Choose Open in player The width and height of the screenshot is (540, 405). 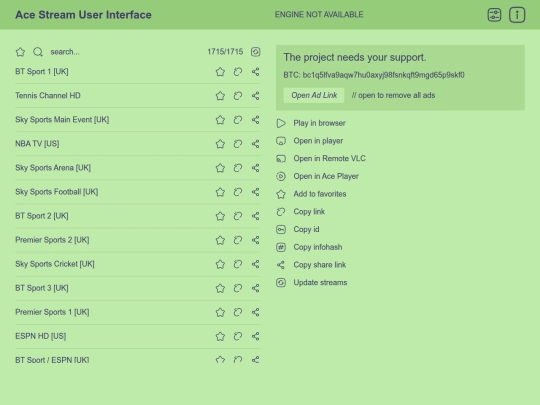point(310,141)
